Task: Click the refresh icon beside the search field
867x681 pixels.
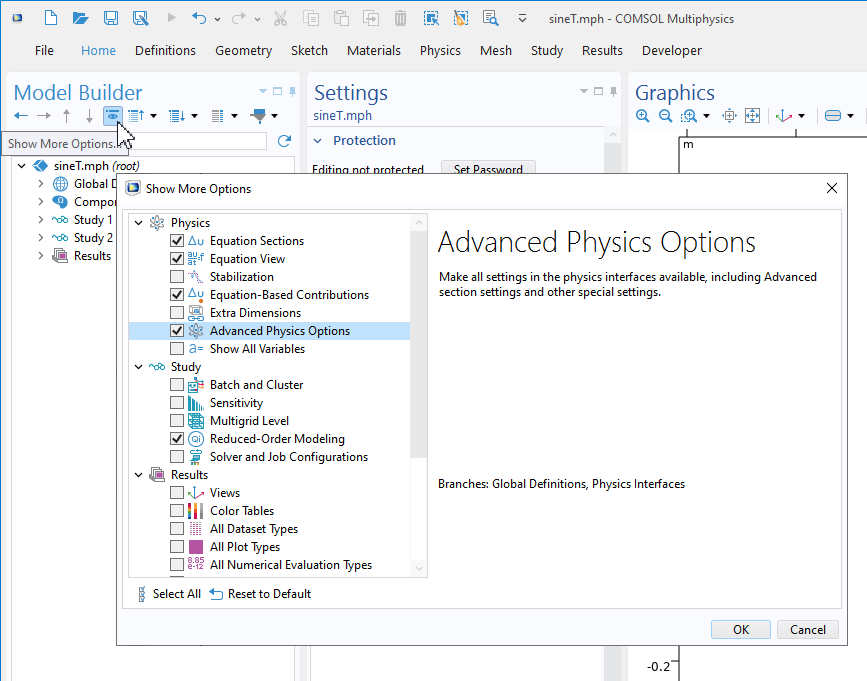Action: (284, 141)
